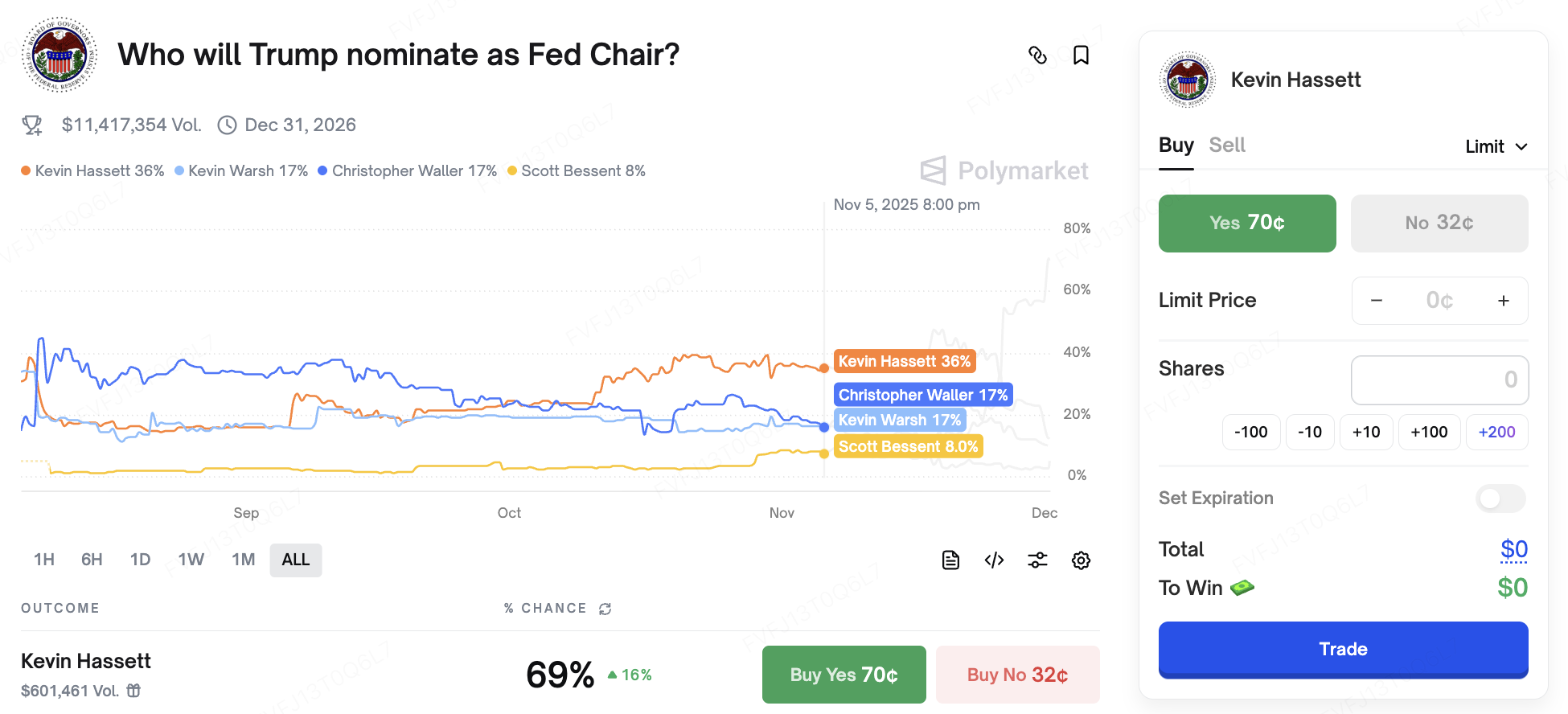The height and width of the screenshot is (714, 1568).
Task: Select the No 32¢ outcome
Action: (1439, 223)
